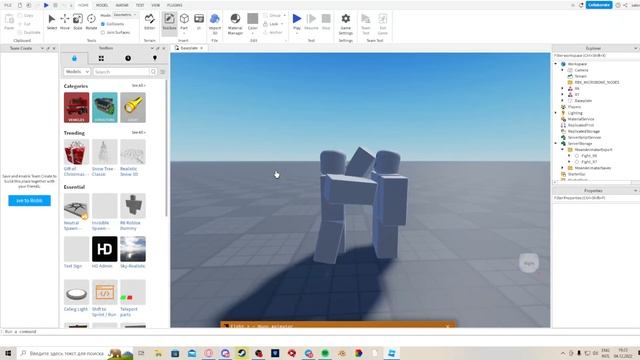The width and height of the screenshot is (640, 360).
Task: Expand the Lighting tree node
Action: [556, 113]
